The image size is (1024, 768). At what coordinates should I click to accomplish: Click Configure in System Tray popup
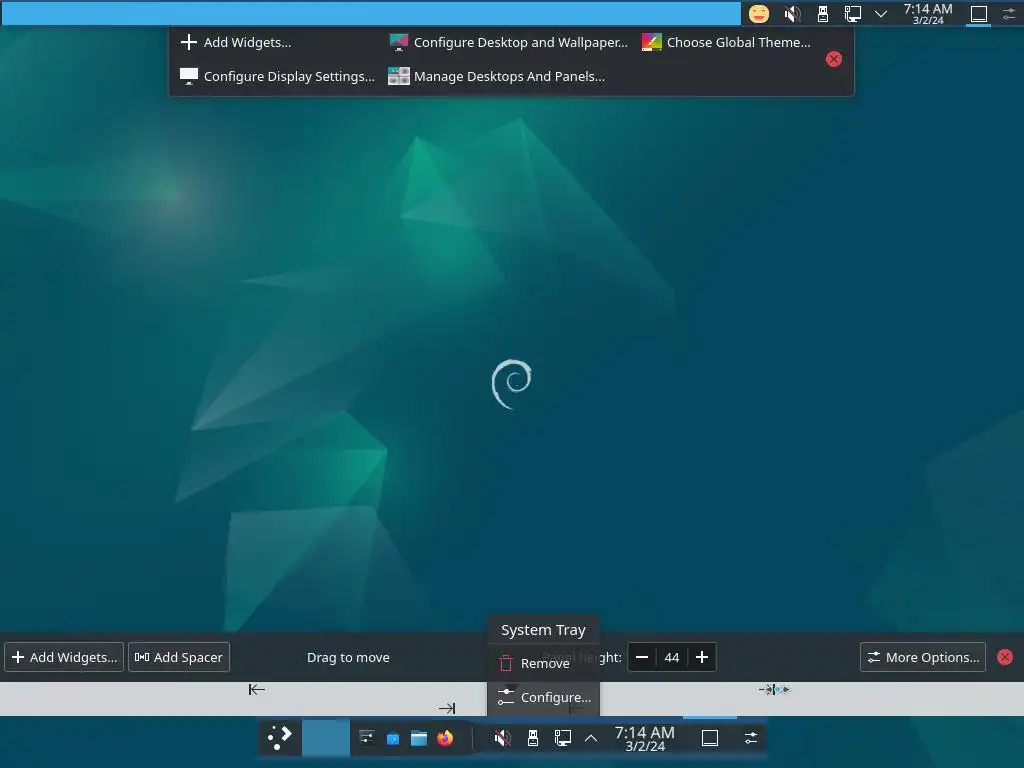[x=543, y=697]
